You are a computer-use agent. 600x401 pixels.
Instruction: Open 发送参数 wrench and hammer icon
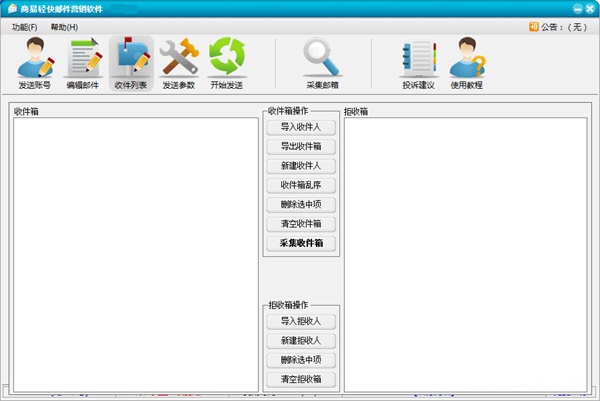tap(179, 64)
